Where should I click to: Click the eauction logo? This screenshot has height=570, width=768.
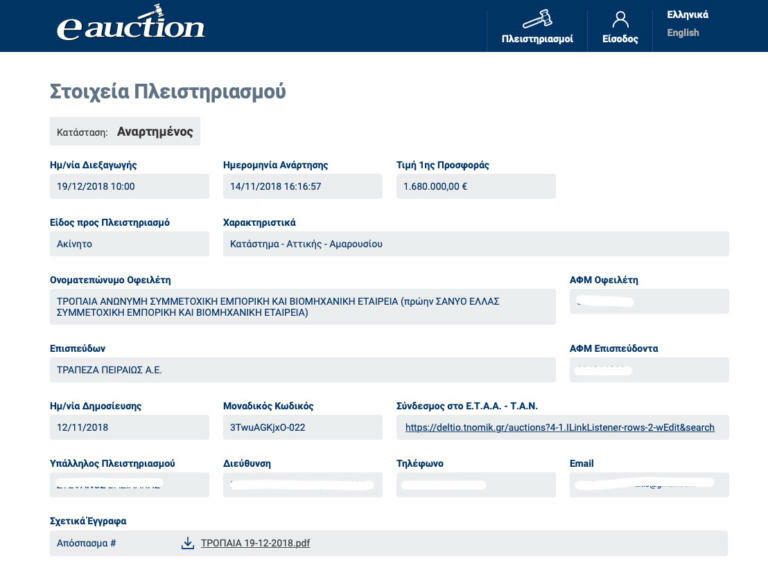tap(130, 24)
